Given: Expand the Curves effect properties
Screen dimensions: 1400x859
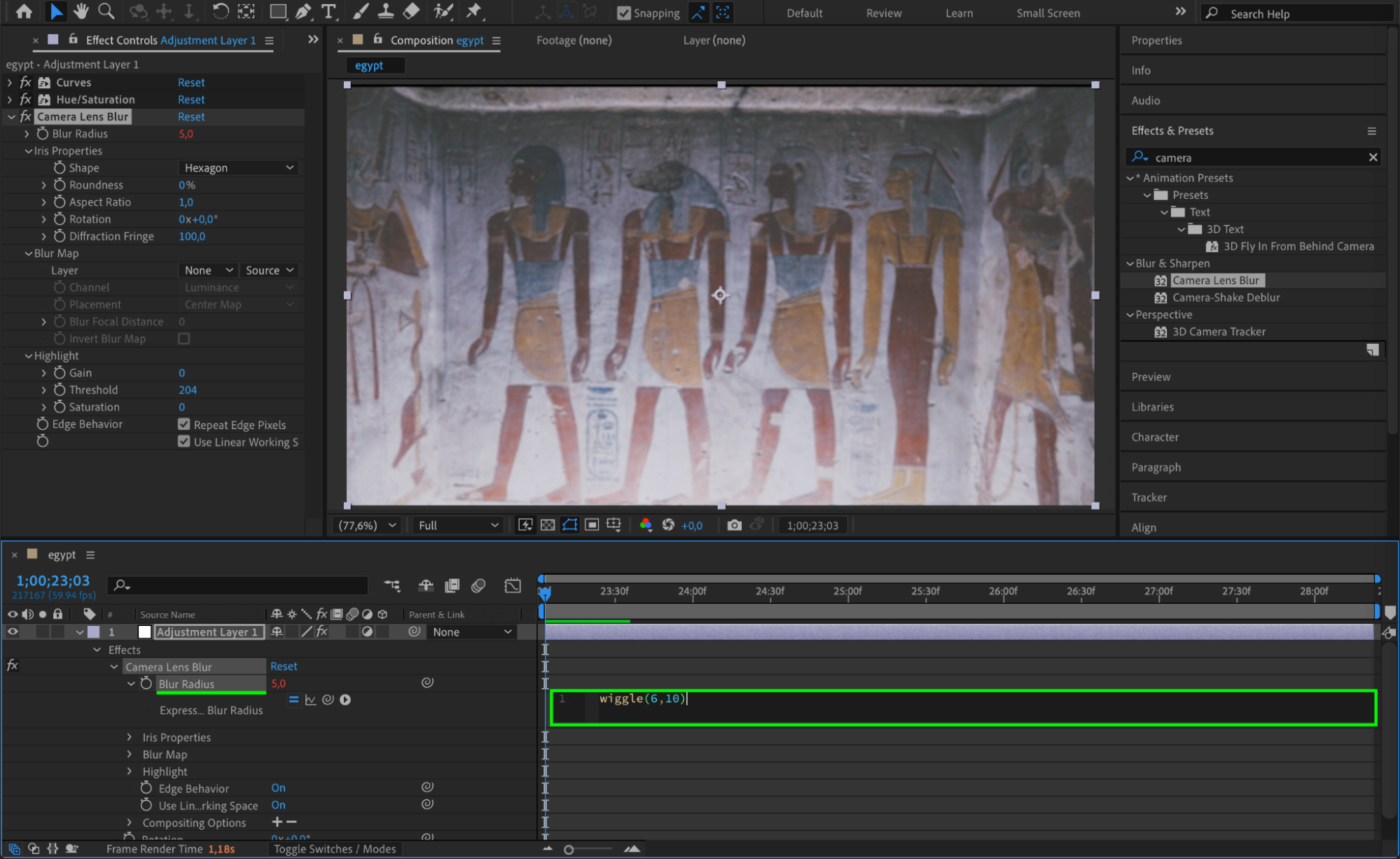Looking at the screenshot, I should point(10,83).
